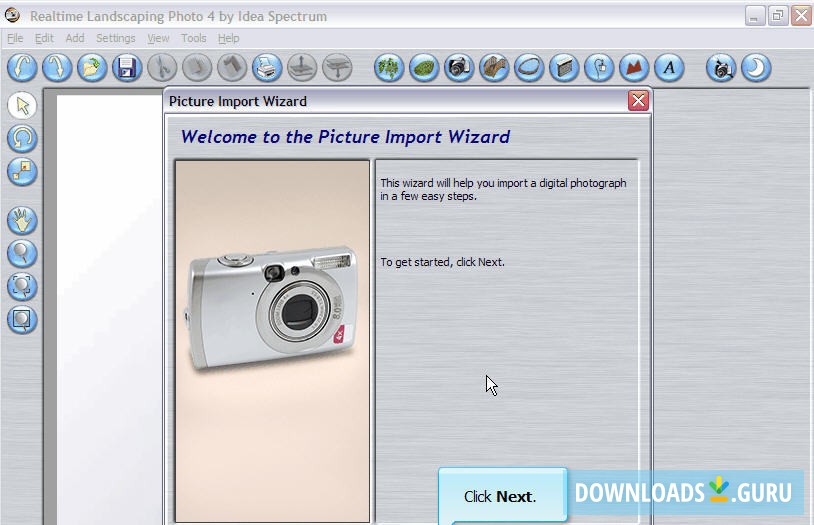This screenshot has width=814, height=525.
Task: Click the camera picture icon in toolbar
Action: tap(459, 68)
